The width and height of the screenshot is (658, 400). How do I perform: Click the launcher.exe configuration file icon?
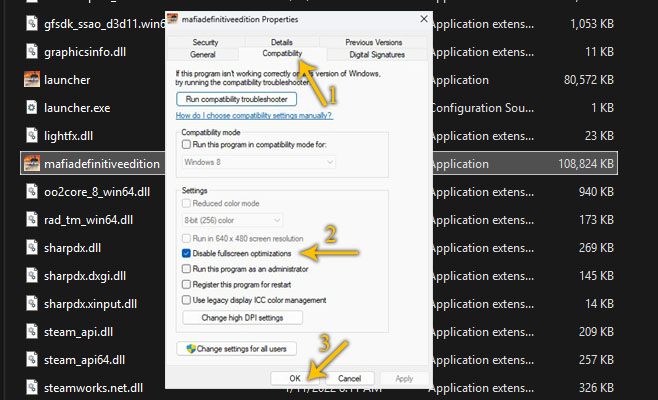click(x=32, y=107)
